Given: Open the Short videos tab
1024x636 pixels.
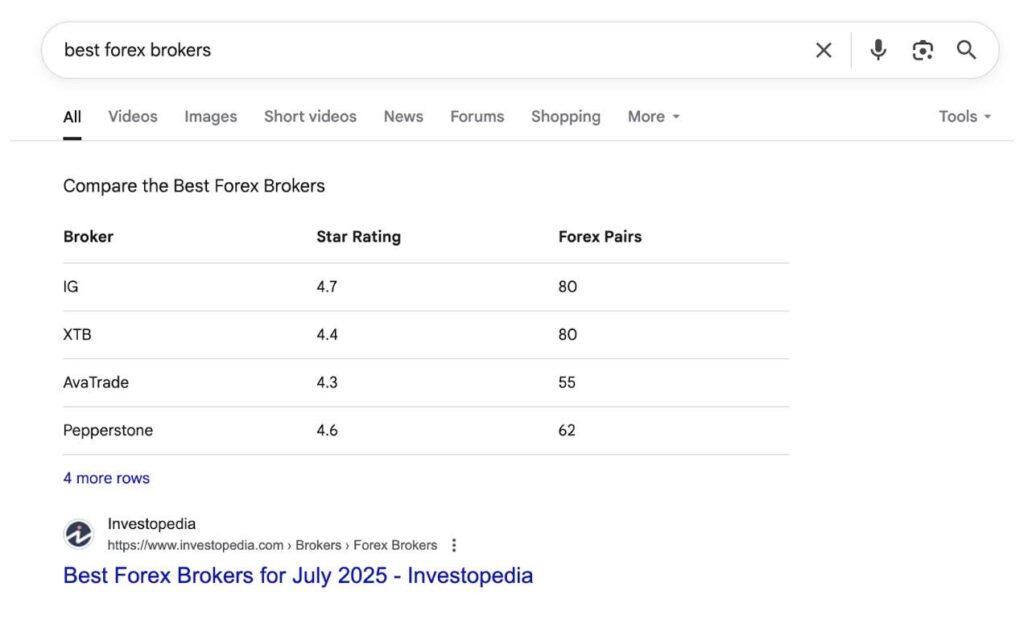Looking at the screenshot, I should 310,117.
